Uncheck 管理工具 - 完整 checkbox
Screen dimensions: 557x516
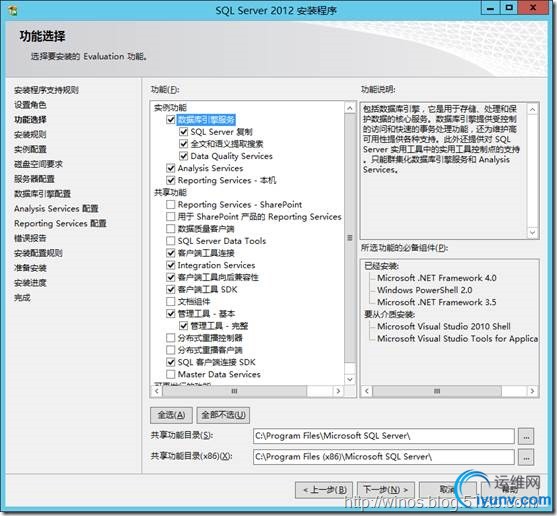pos(184,326)
